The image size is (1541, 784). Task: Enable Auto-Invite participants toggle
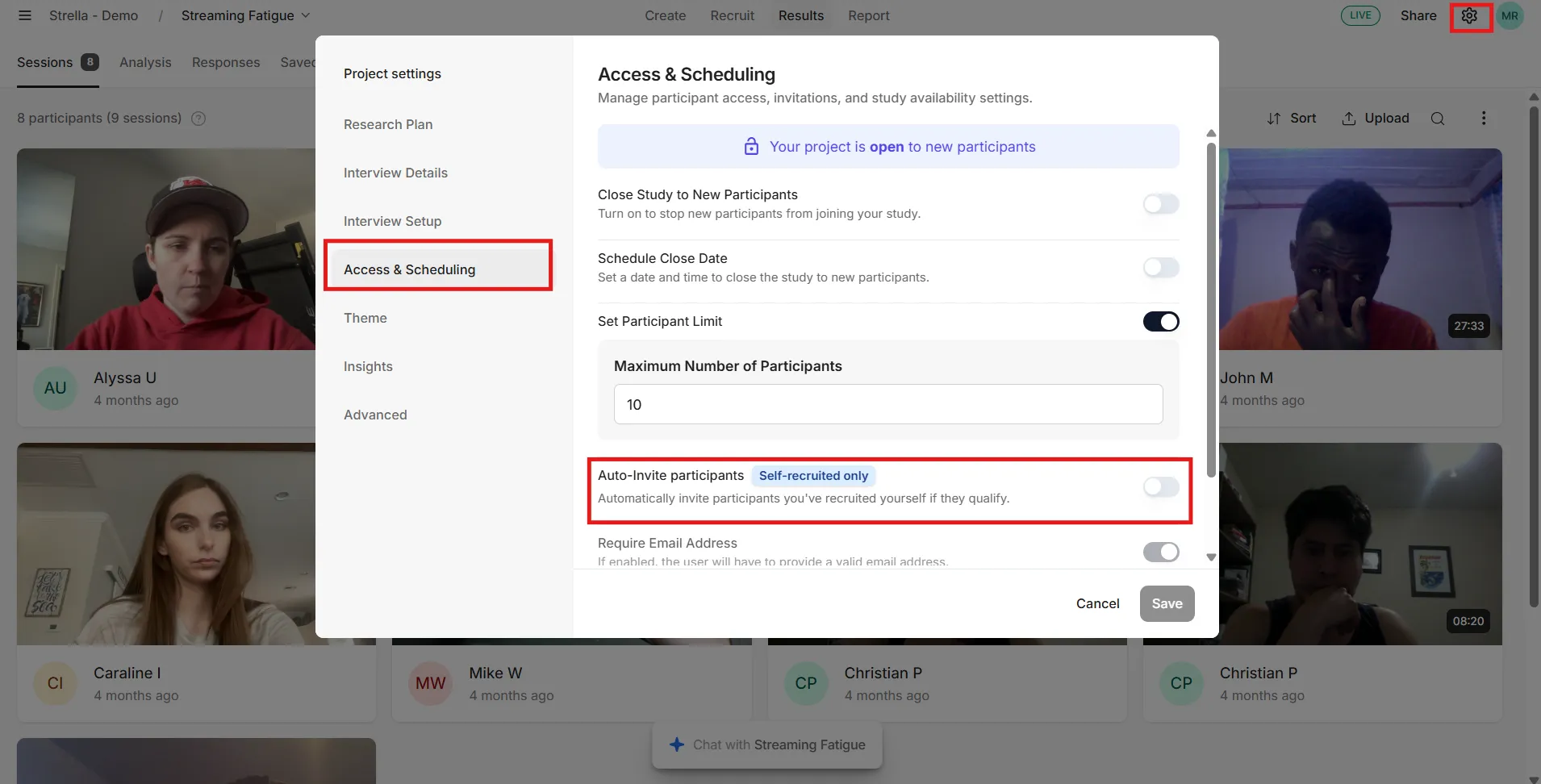click(1161, 487)
